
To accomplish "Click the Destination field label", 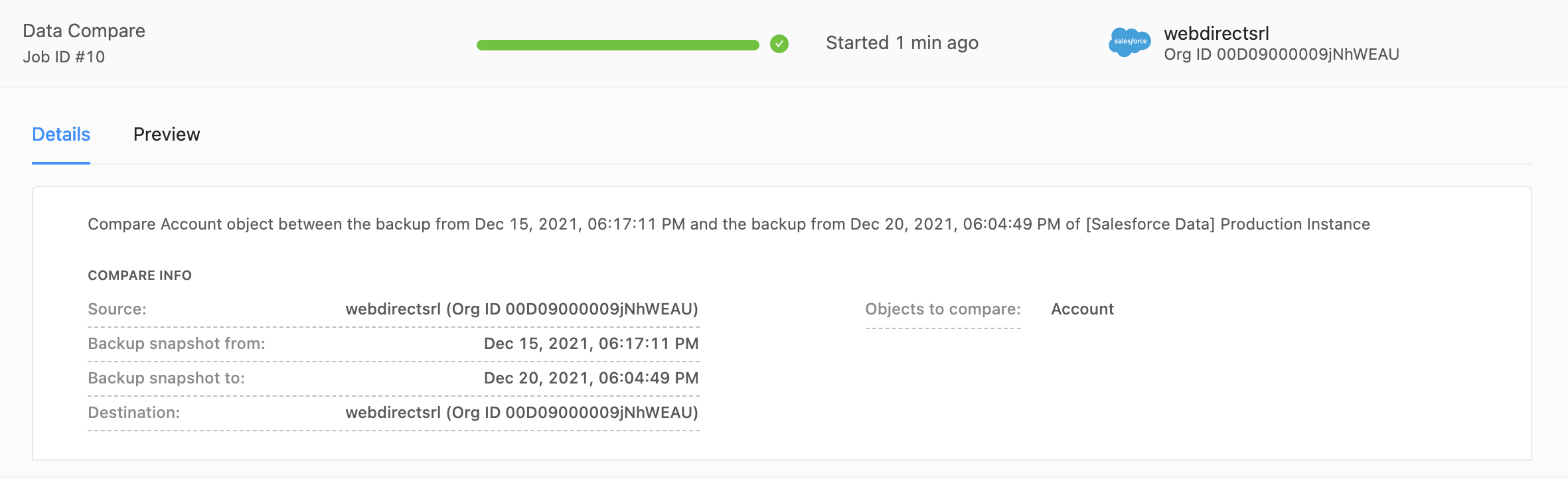I will click(x=133, y=413).
